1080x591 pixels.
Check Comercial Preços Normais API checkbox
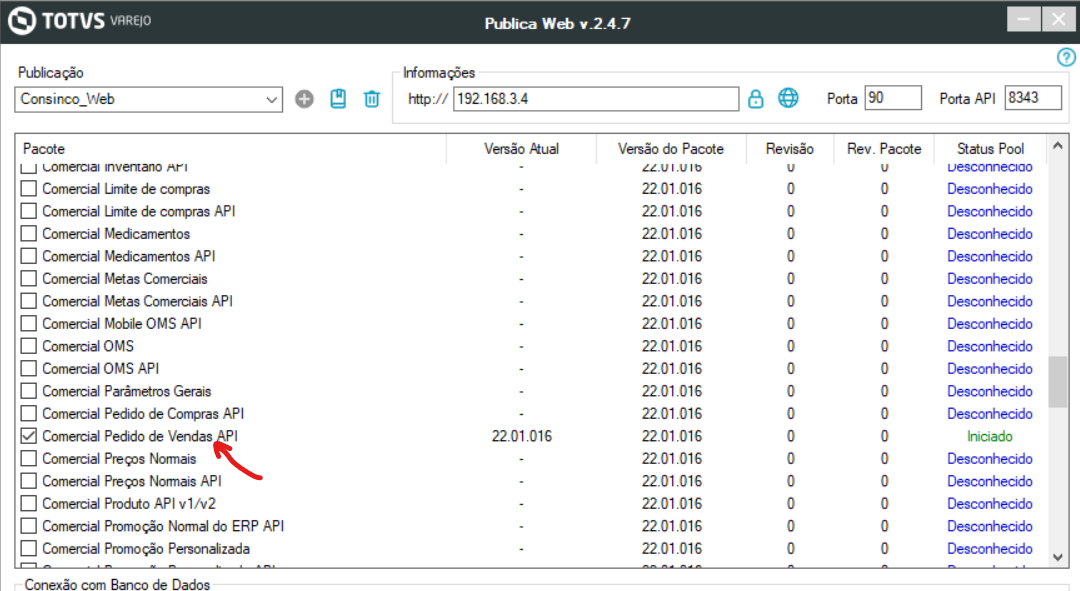point(28,481)
